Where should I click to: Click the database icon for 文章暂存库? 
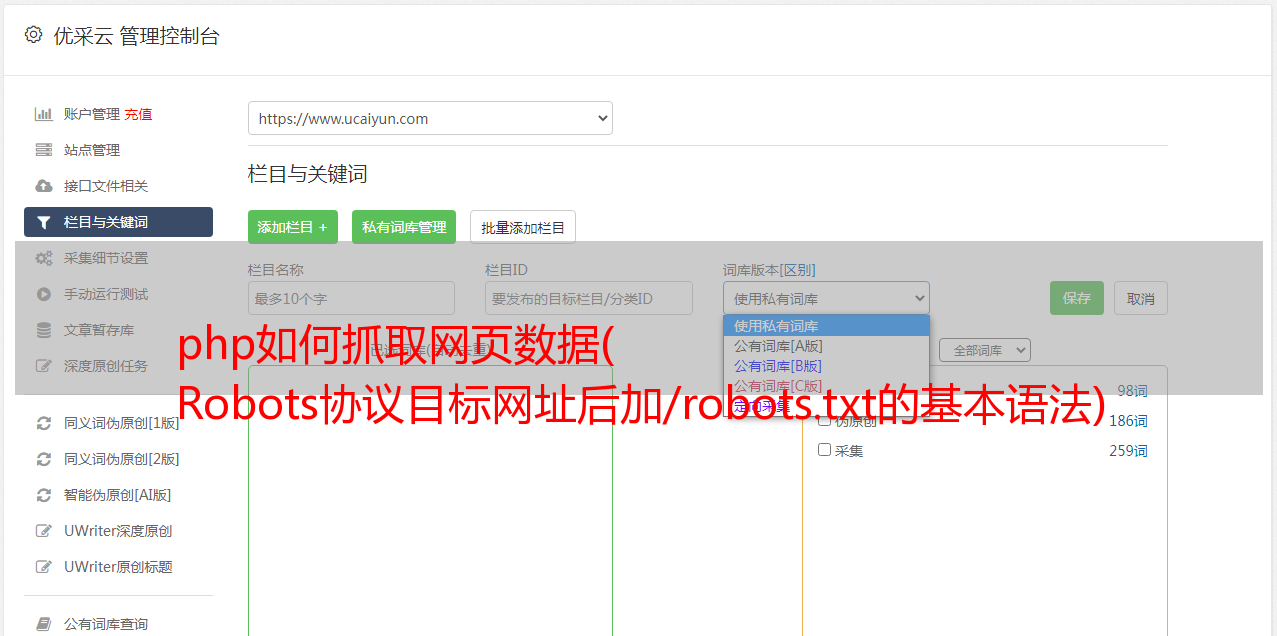click(44, 330)
